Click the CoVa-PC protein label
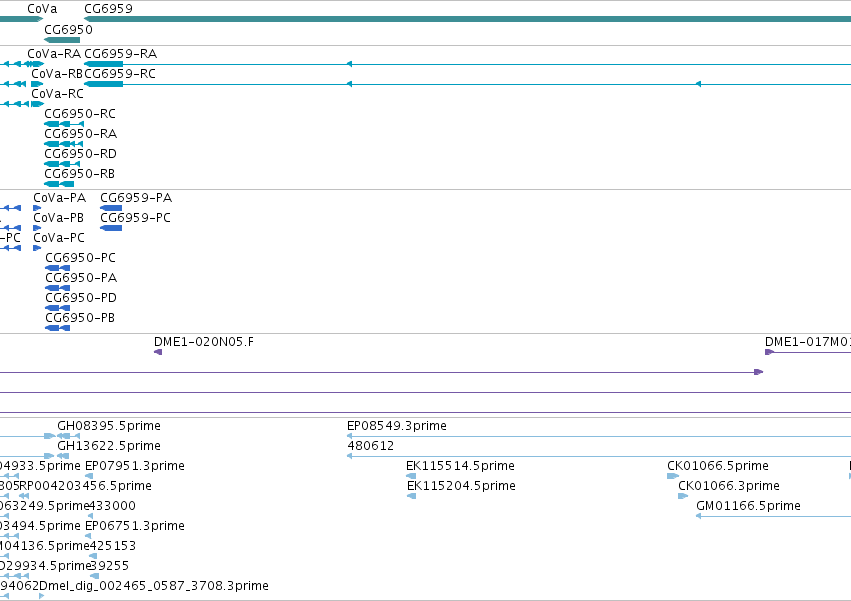The image size is (851, 601). 59,238
